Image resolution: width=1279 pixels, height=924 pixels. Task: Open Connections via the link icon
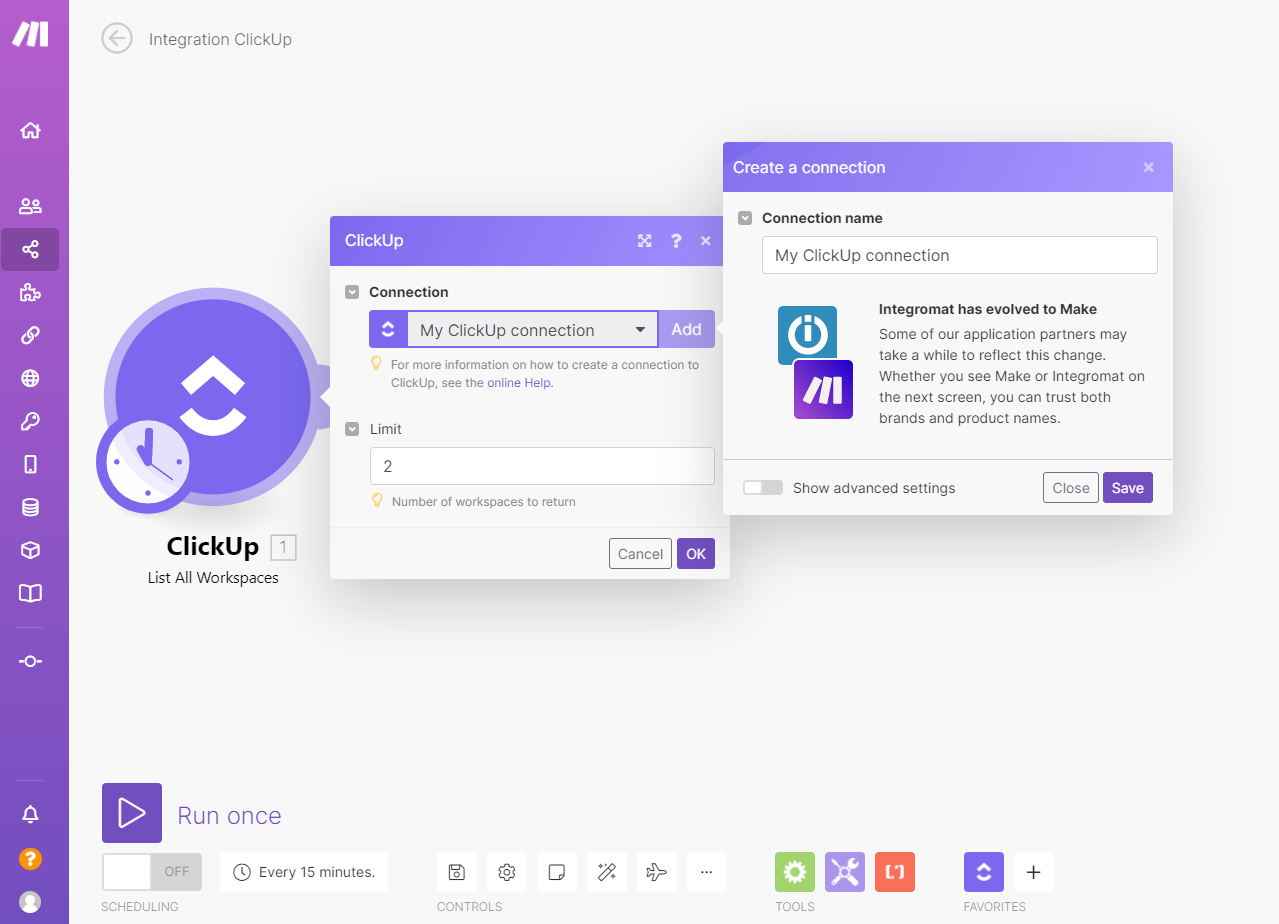[x=30, y=334]
